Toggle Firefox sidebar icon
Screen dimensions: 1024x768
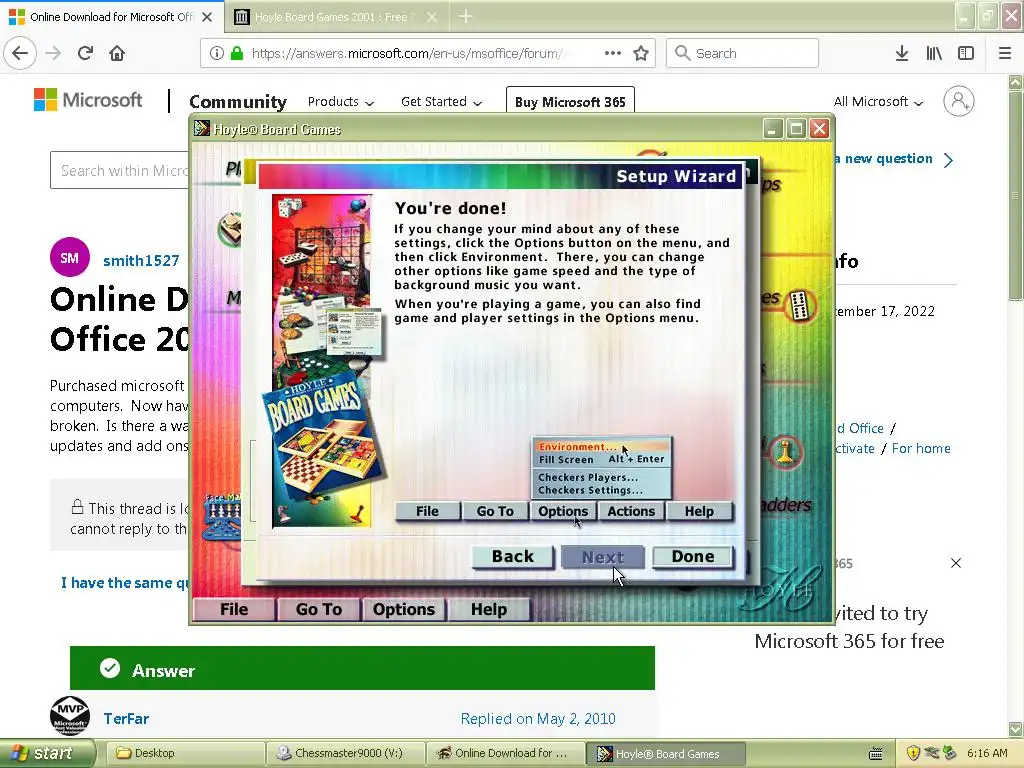click(966, 53)
